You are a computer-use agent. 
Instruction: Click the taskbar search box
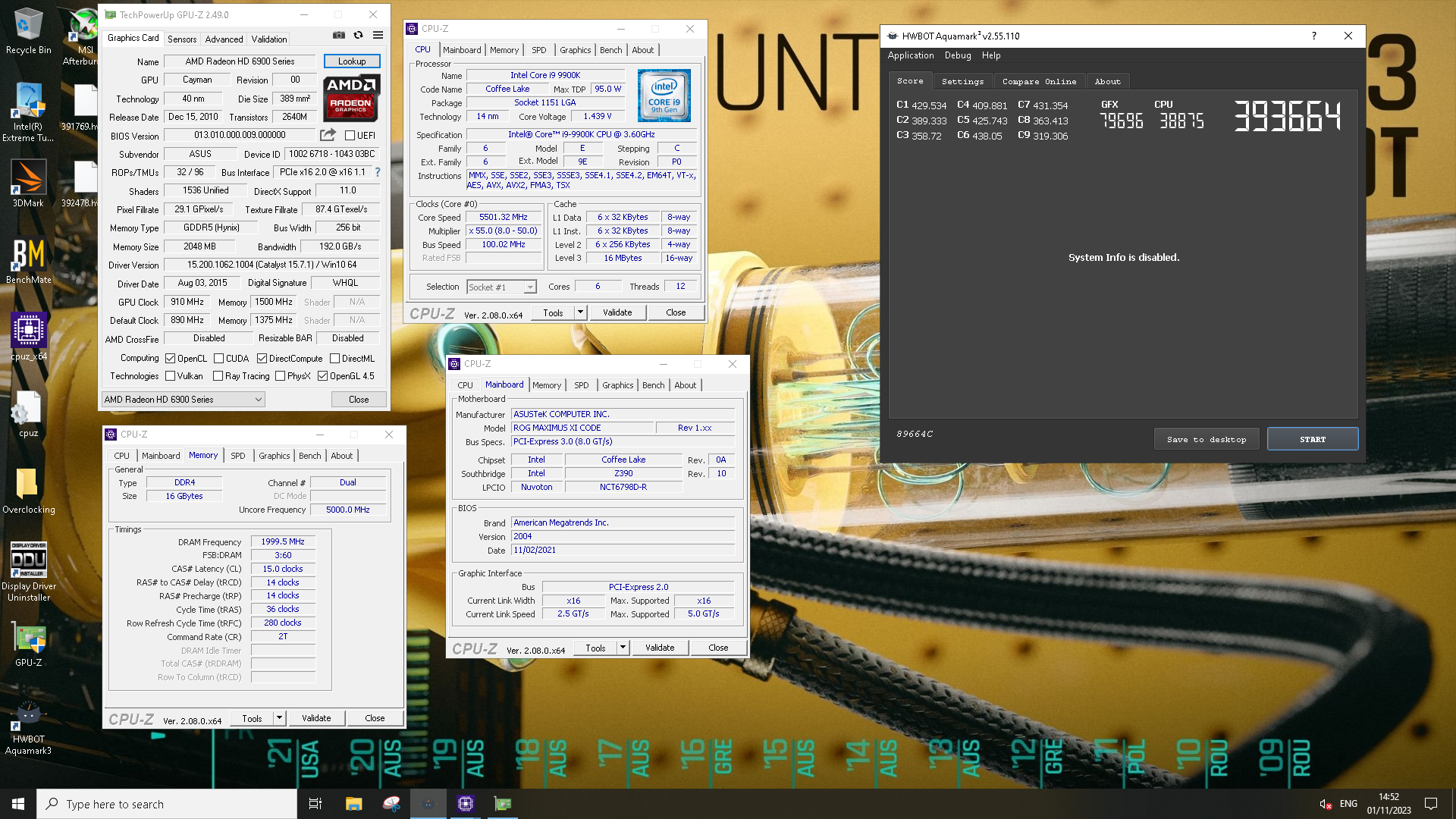coord(167,804)
